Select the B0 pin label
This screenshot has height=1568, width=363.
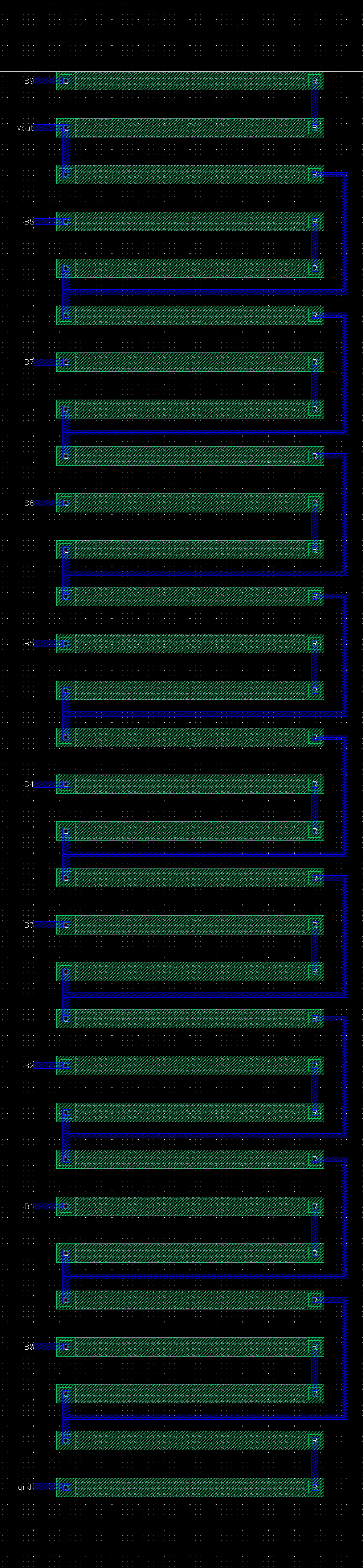pyautogui.click(x=29, y=1347)
